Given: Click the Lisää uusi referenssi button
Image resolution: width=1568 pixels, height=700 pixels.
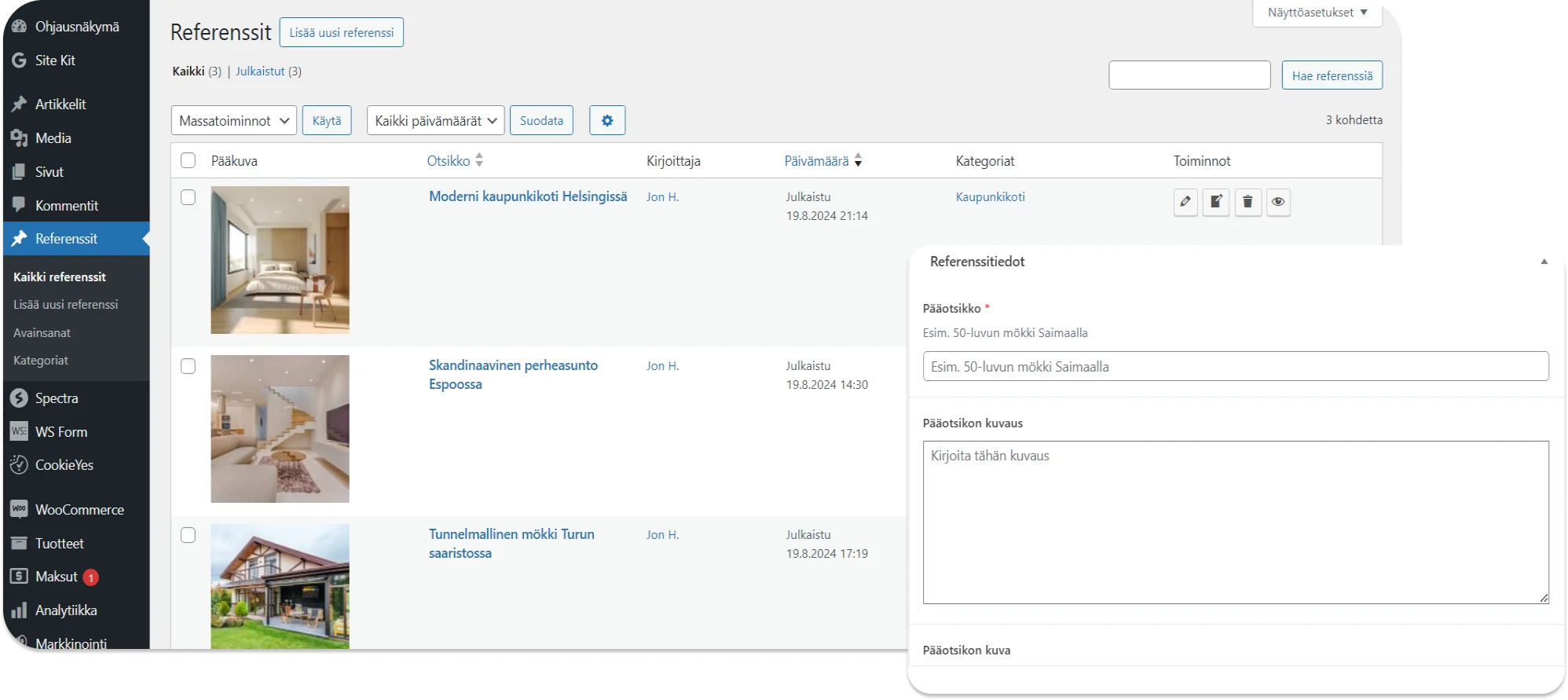Looking at the screenshot, I should [342, 32].
